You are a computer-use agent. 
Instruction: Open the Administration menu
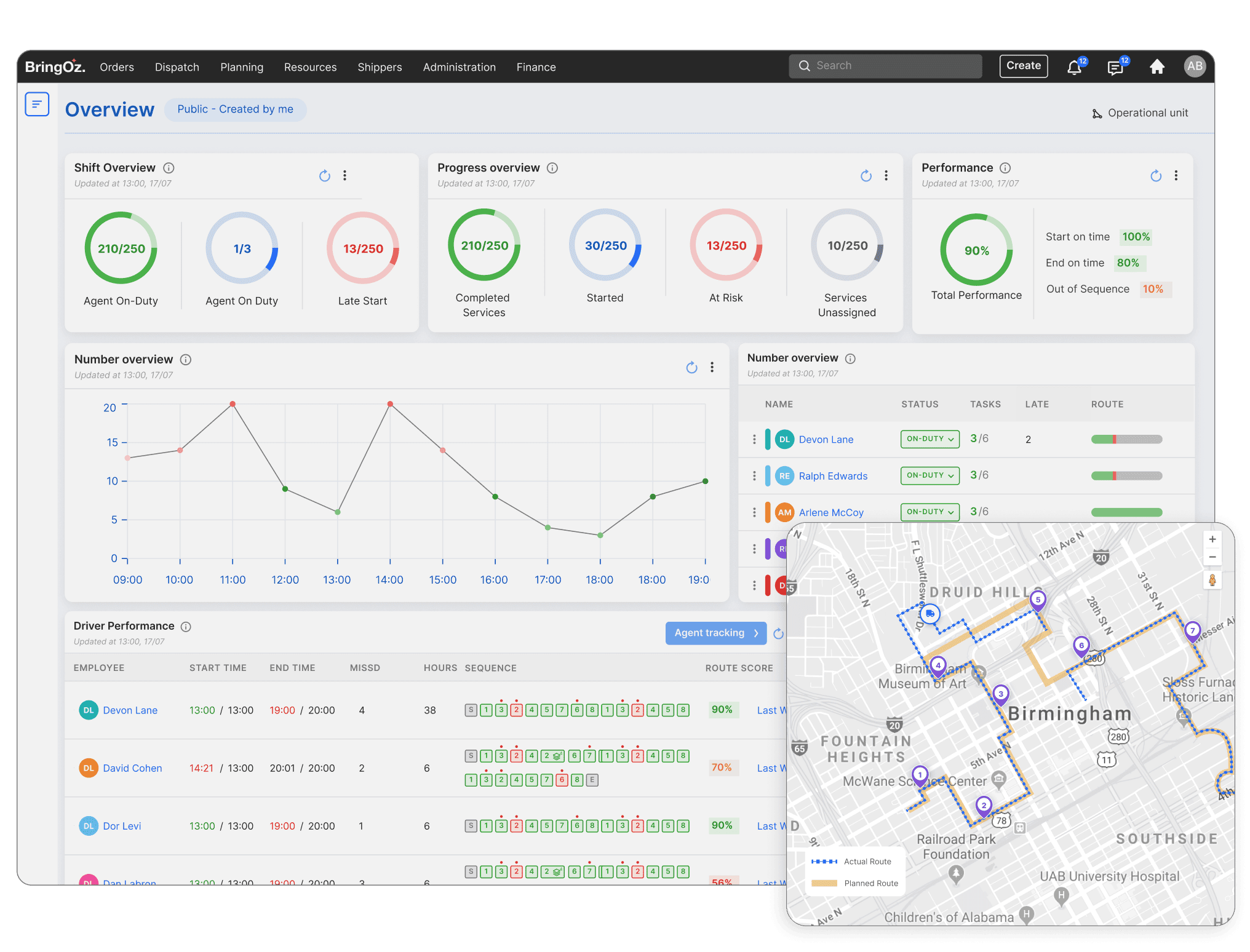coord(459,67)
